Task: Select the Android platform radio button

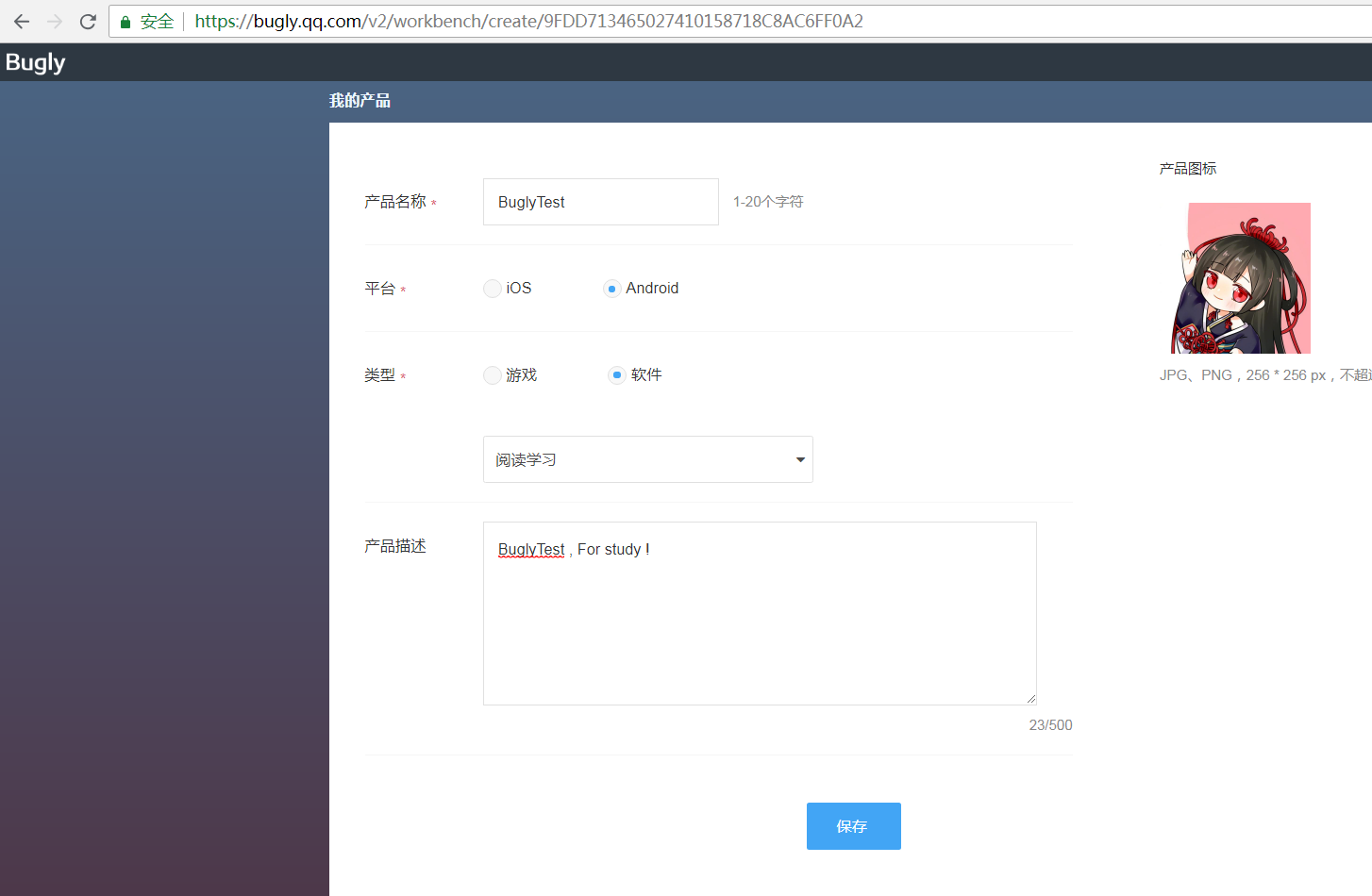Action: click(x=612, y=289)
